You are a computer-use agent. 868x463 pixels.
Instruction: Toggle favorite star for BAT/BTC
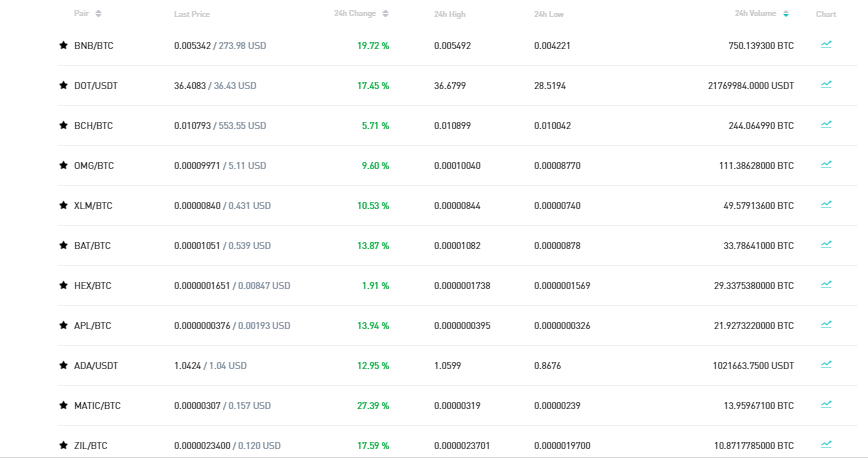[x=63, y=245]
